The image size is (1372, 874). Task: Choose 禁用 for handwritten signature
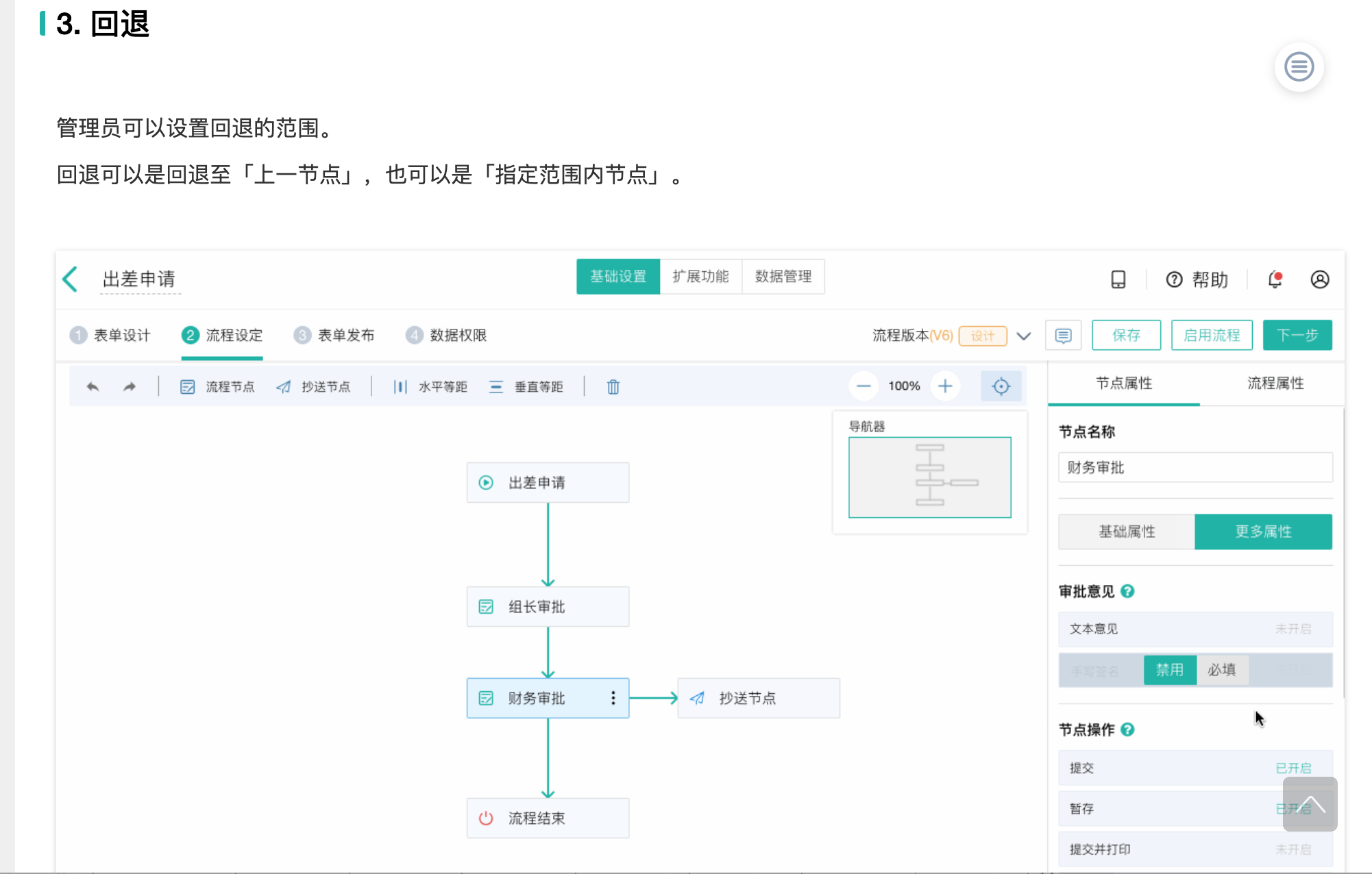pos(1170,670)
